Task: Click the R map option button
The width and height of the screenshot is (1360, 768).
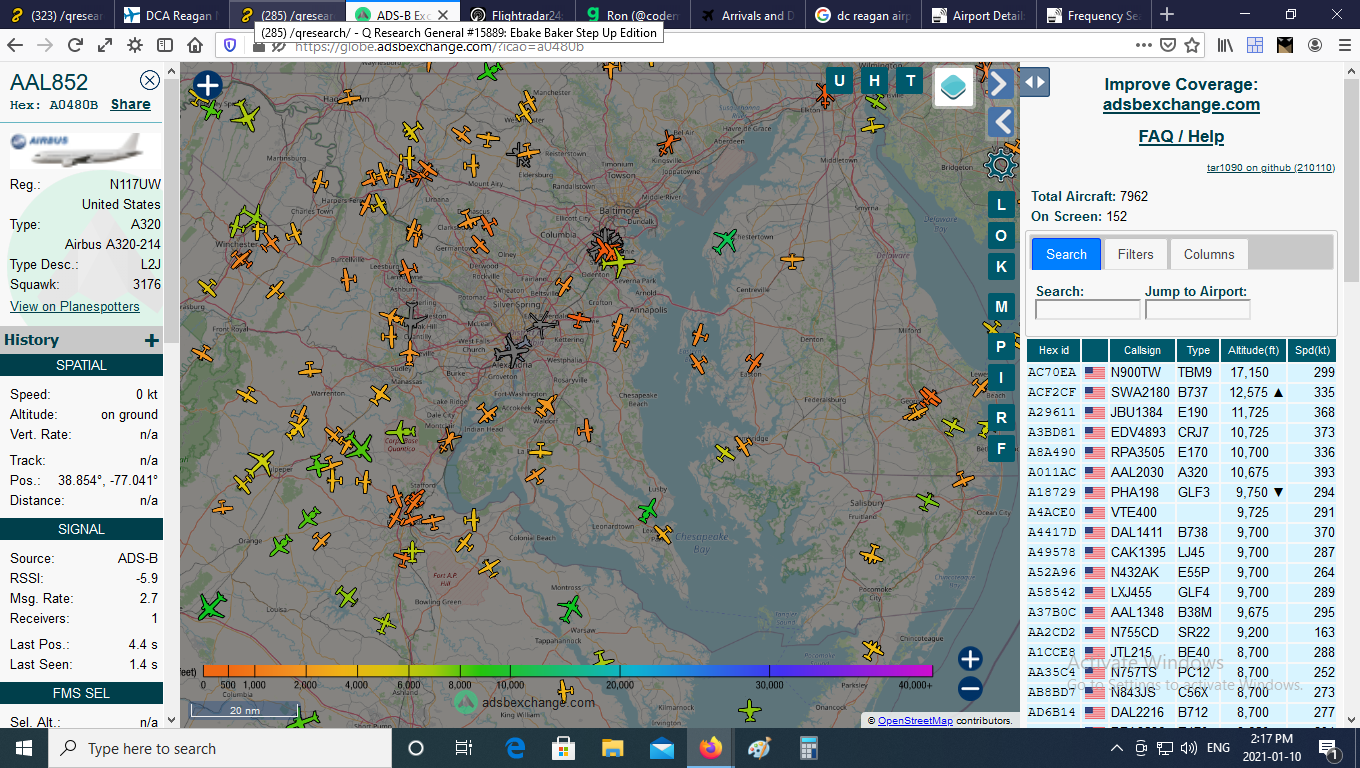Action: pos(1001,417)
